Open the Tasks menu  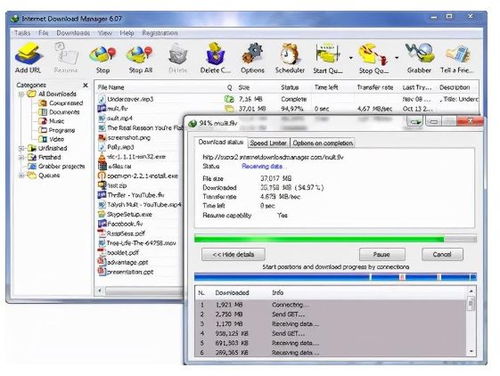click(x=22, y=33)
